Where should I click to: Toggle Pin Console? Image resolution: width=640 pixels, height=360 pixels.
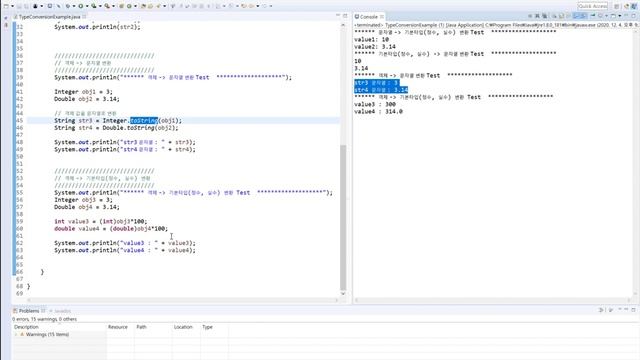click(593, 16)
